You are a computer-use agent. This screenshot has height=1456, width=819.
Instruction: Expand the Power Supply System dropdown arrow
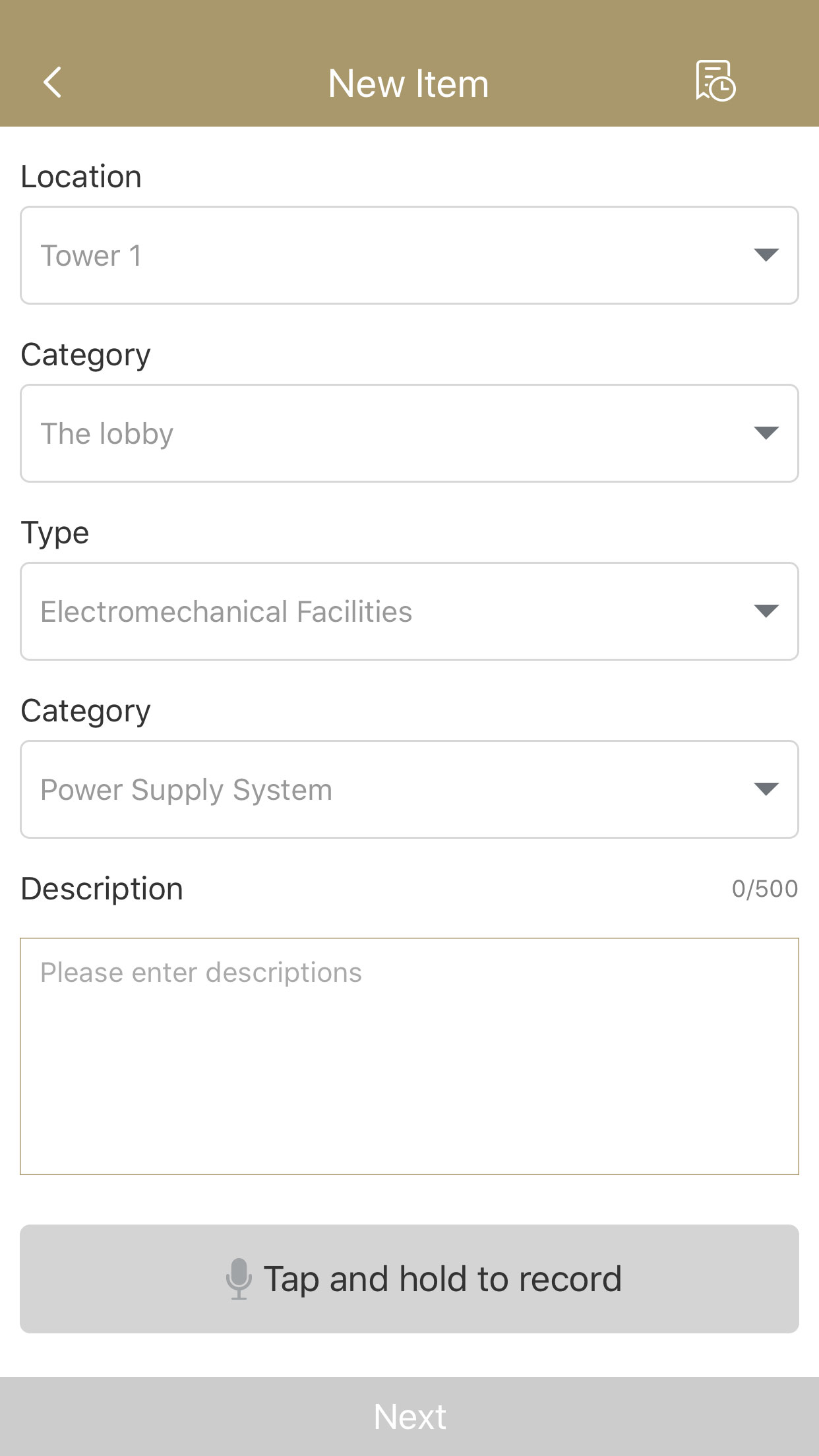[766, 789]
